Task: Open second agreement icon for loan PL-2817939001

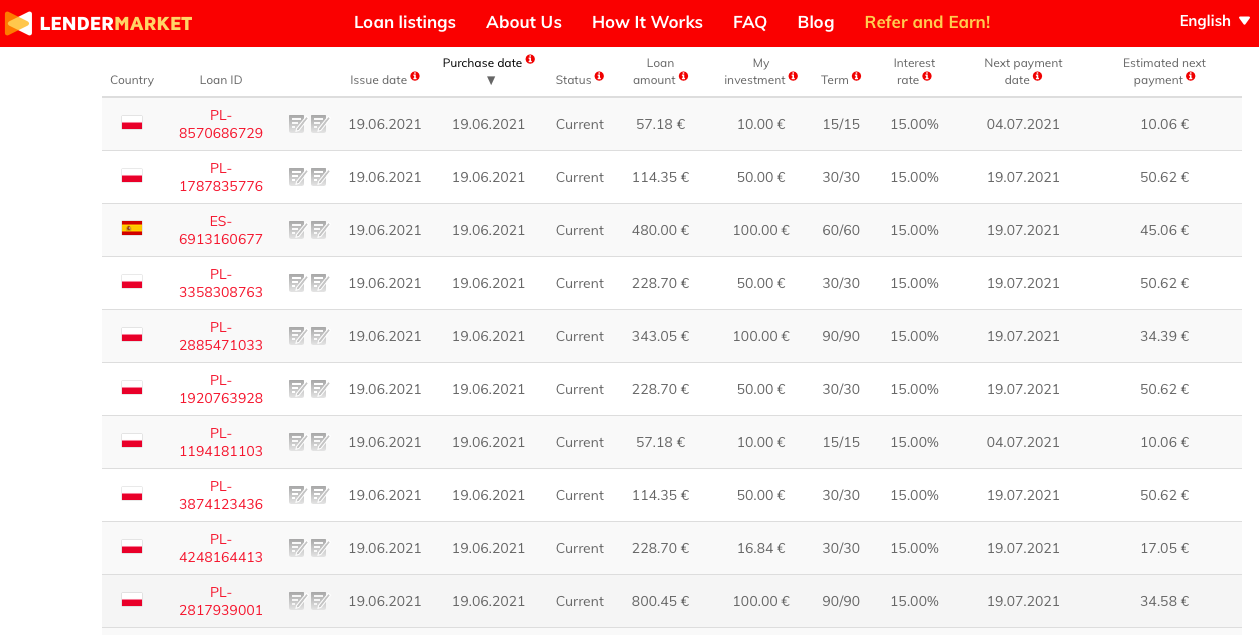Action: pos(319,601)
